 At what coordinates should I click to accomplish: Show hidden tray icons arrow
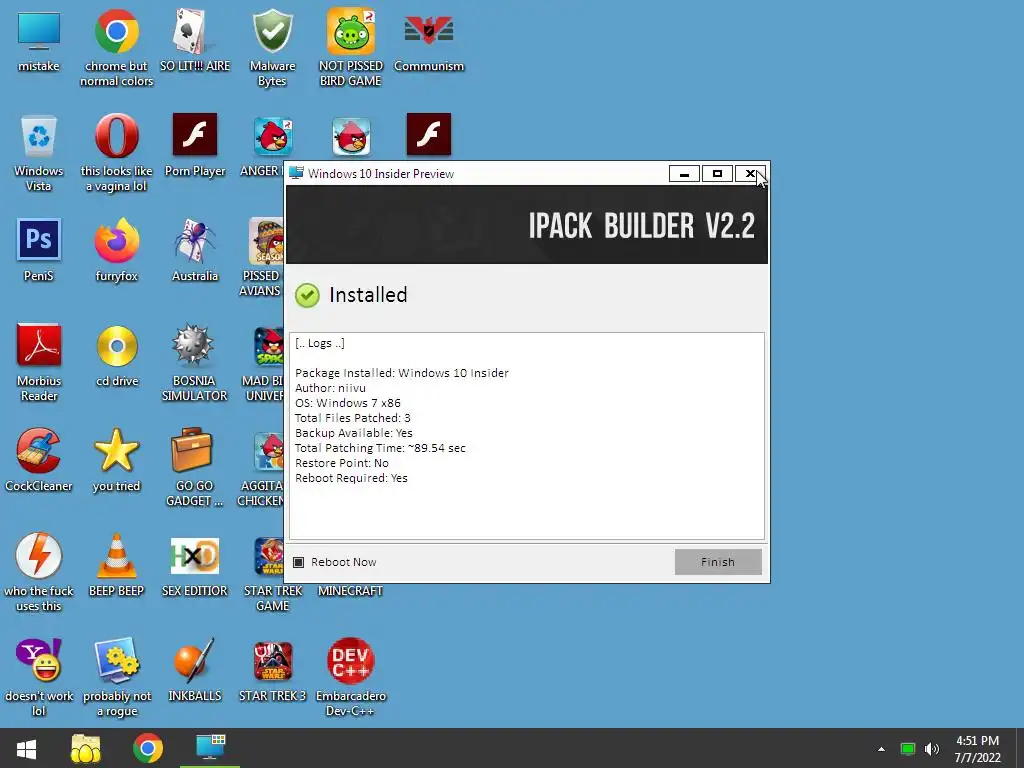(882, 749)
